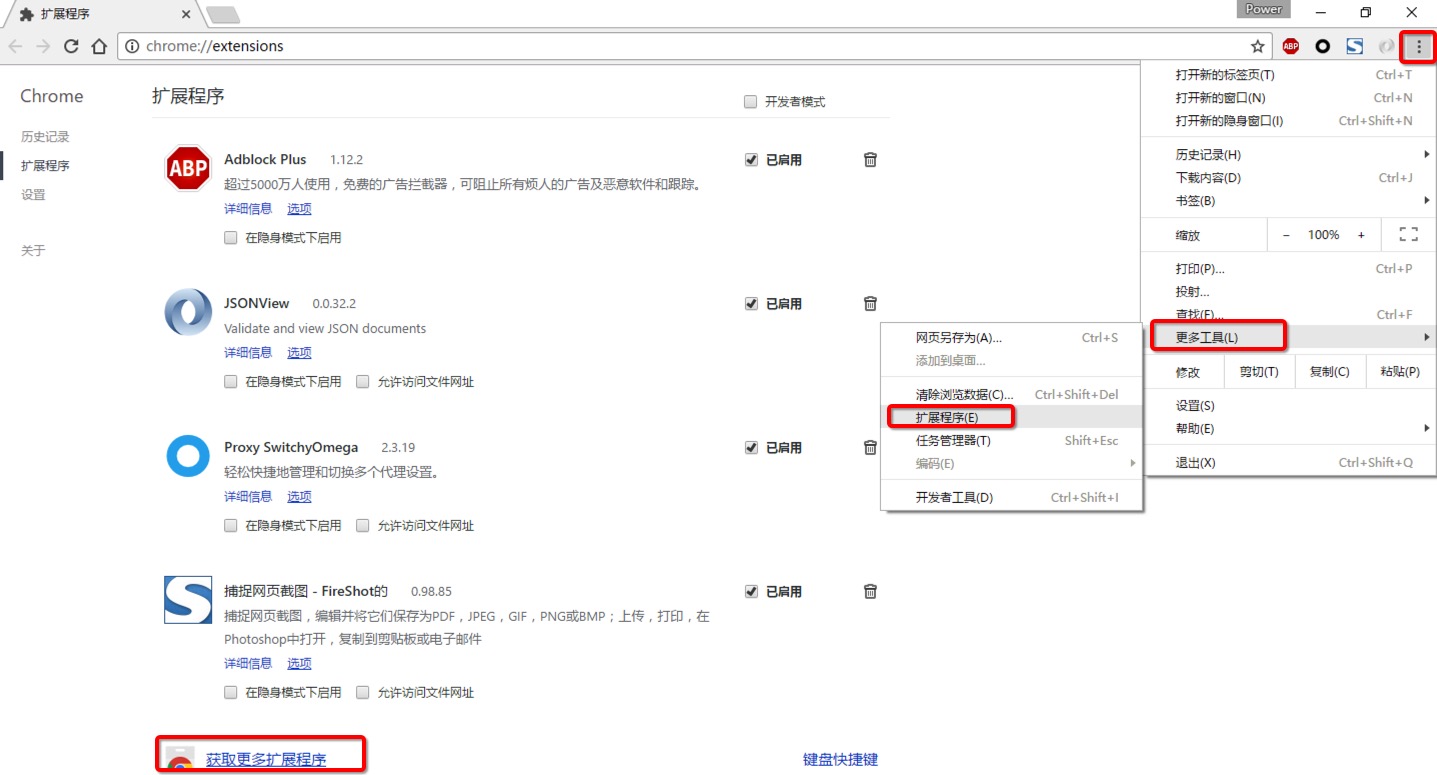
Task: Delete the JSONView extension via trash icon
Action: coord(869,303)
